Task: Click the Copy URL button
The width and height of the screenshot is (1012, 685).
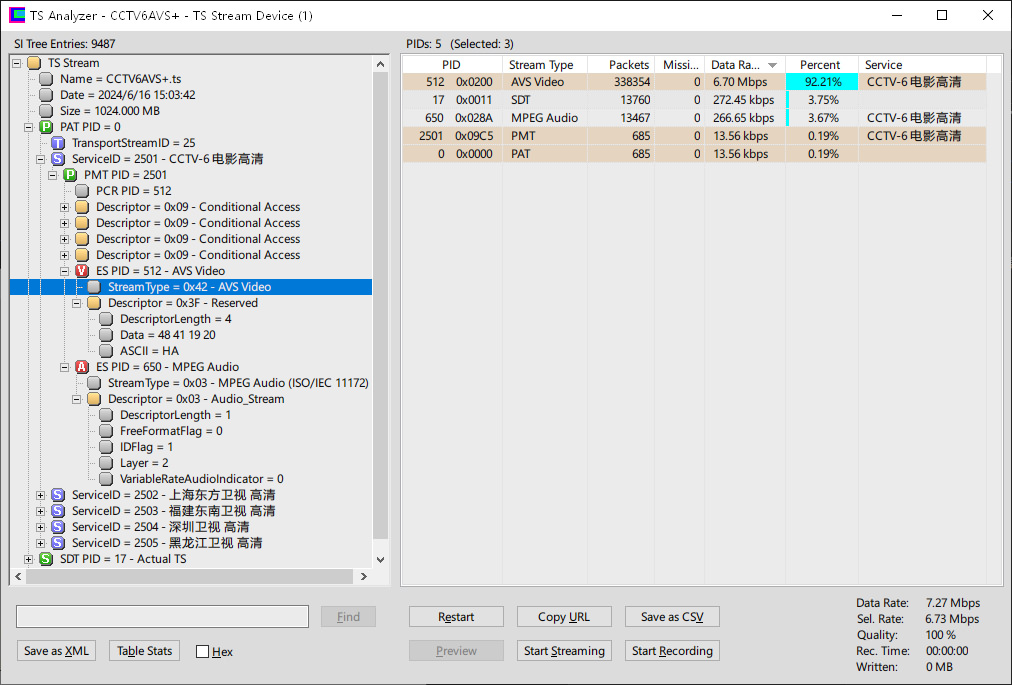Action: 564,617
